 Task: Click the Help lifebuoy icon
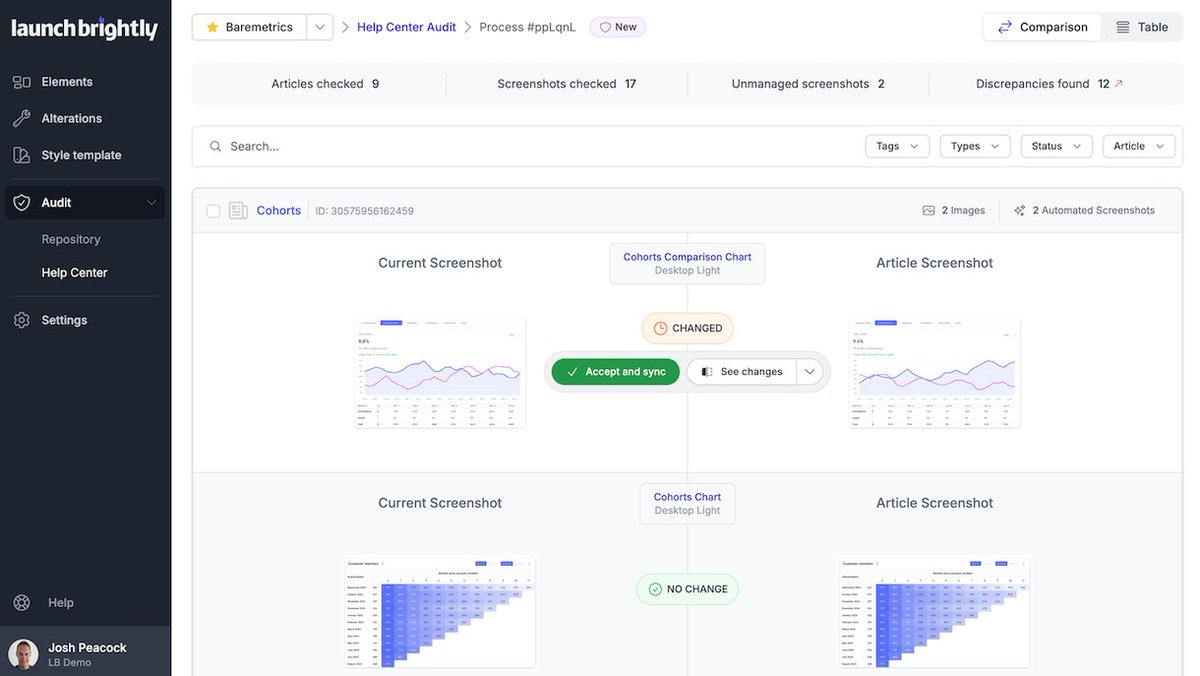(21, 602)
